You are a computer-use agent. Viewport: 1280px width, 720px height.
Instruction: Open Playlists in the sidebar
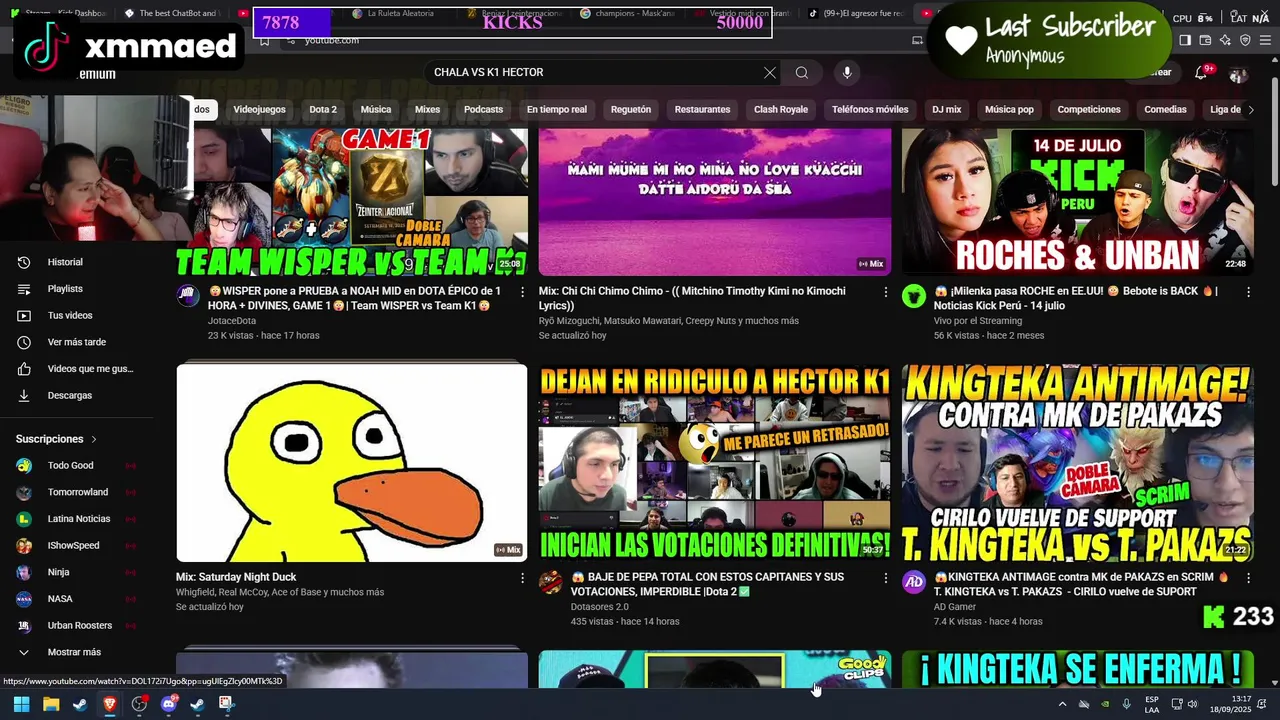[x=76, y=289]
